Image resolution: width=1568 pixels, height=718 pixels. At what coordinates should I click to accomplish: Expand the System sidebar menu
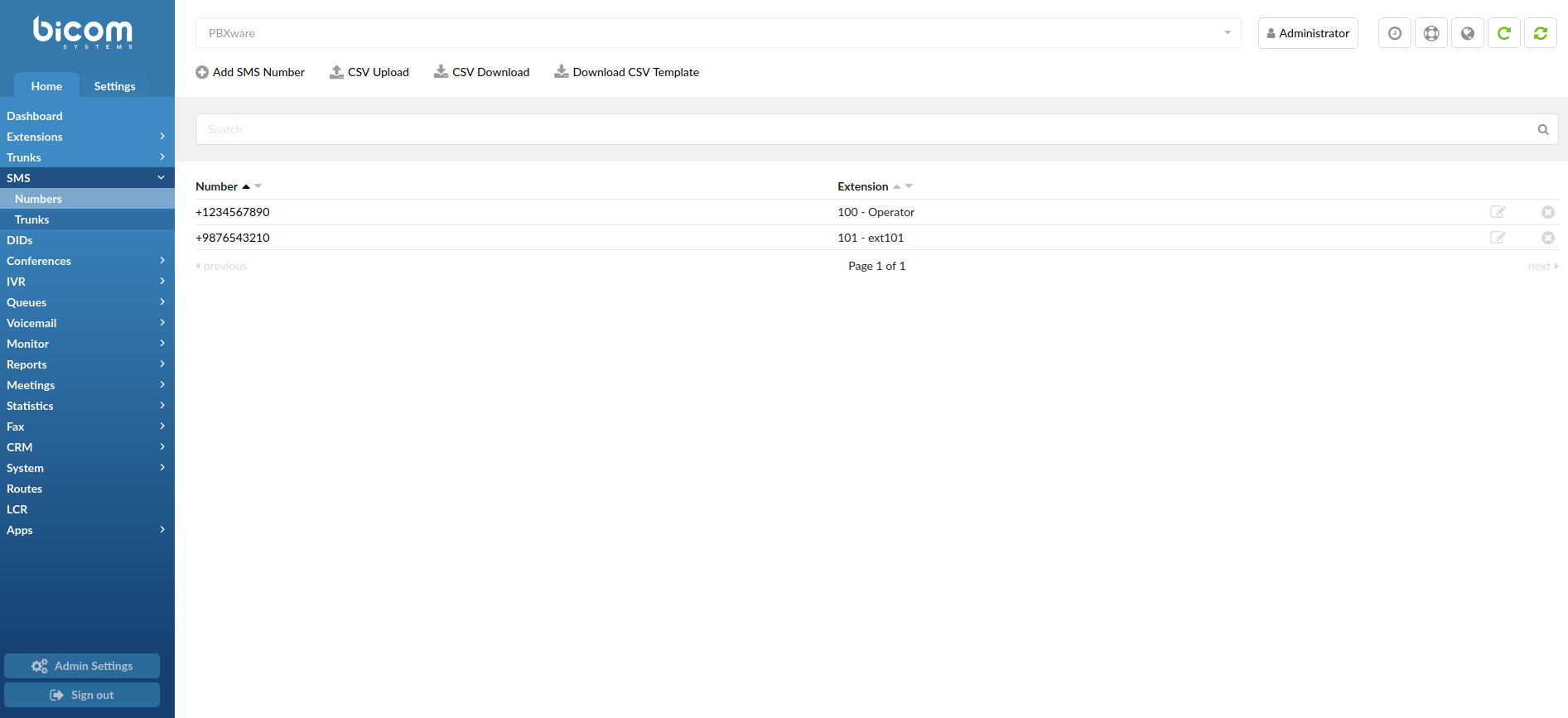coord(87,468)
